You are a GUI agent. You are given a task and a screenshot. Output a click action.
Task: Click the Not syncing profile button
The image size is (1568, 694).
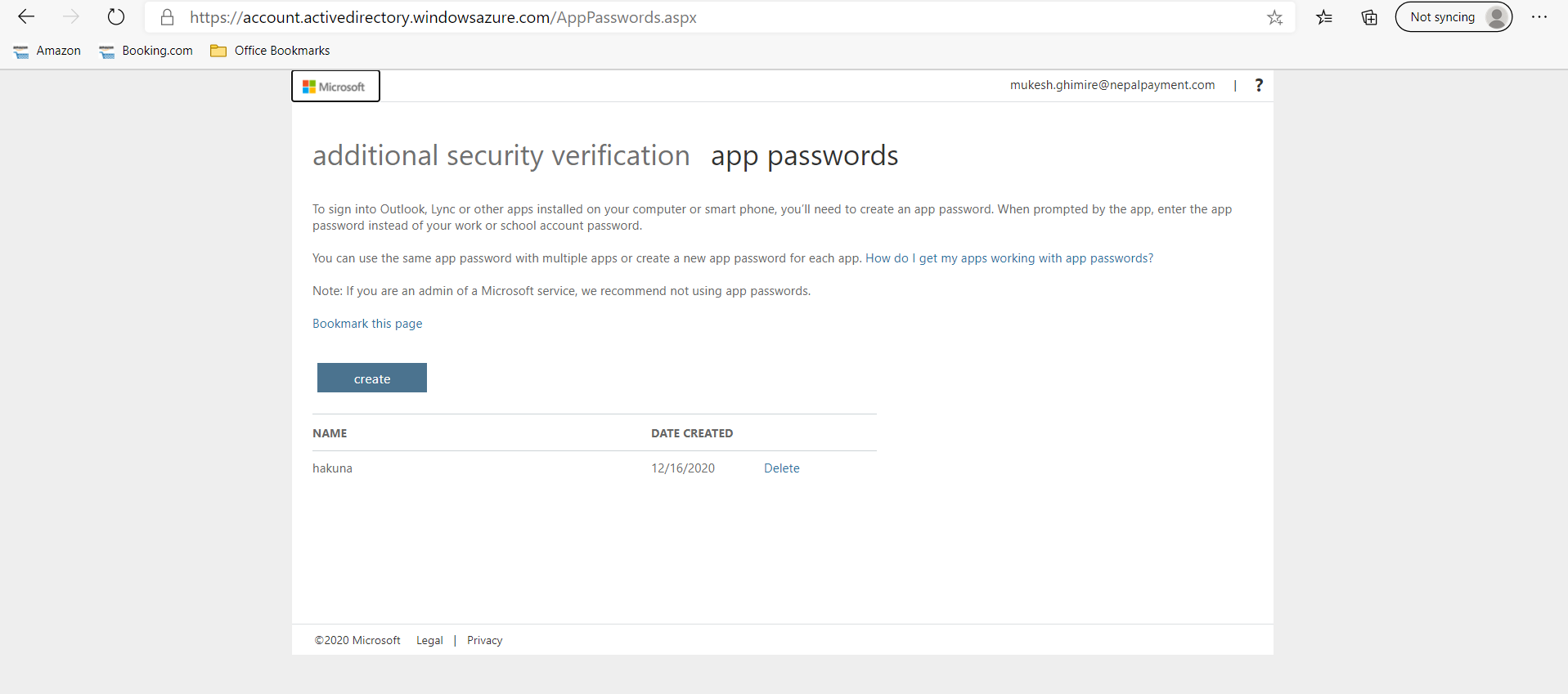pos(1453,17)
